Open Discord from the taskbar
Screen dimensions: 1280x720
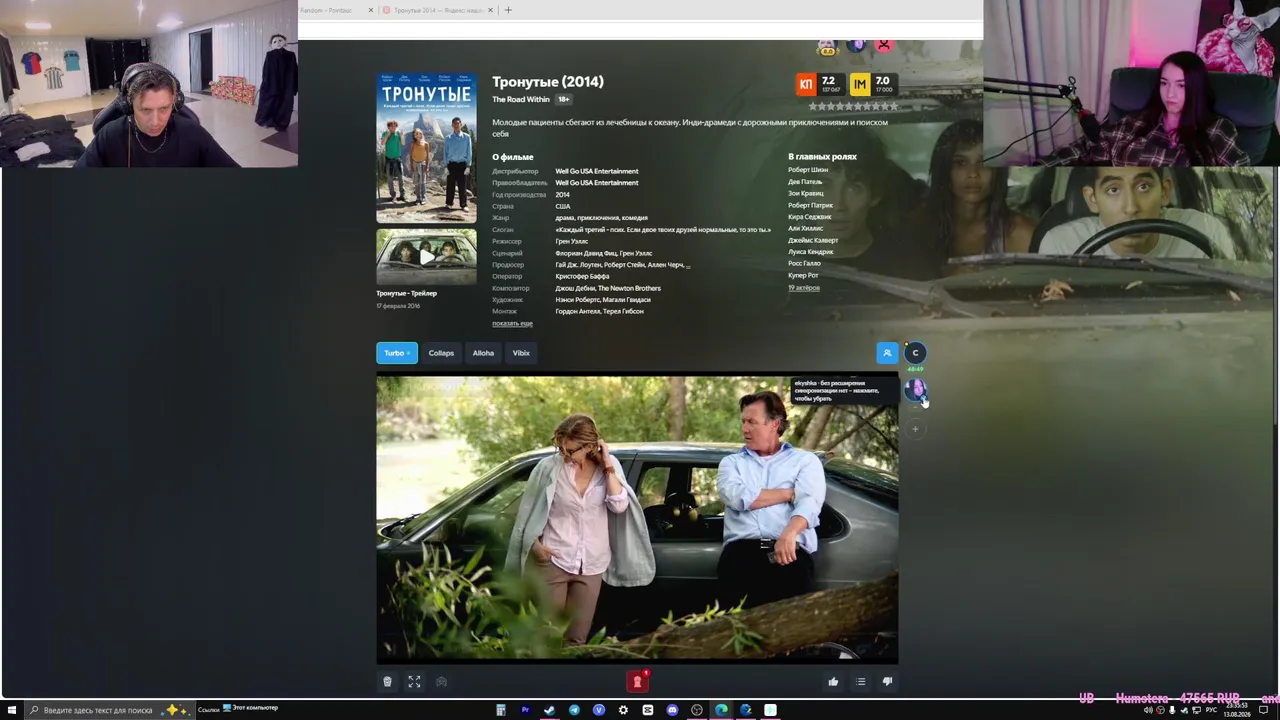[672, 710]
